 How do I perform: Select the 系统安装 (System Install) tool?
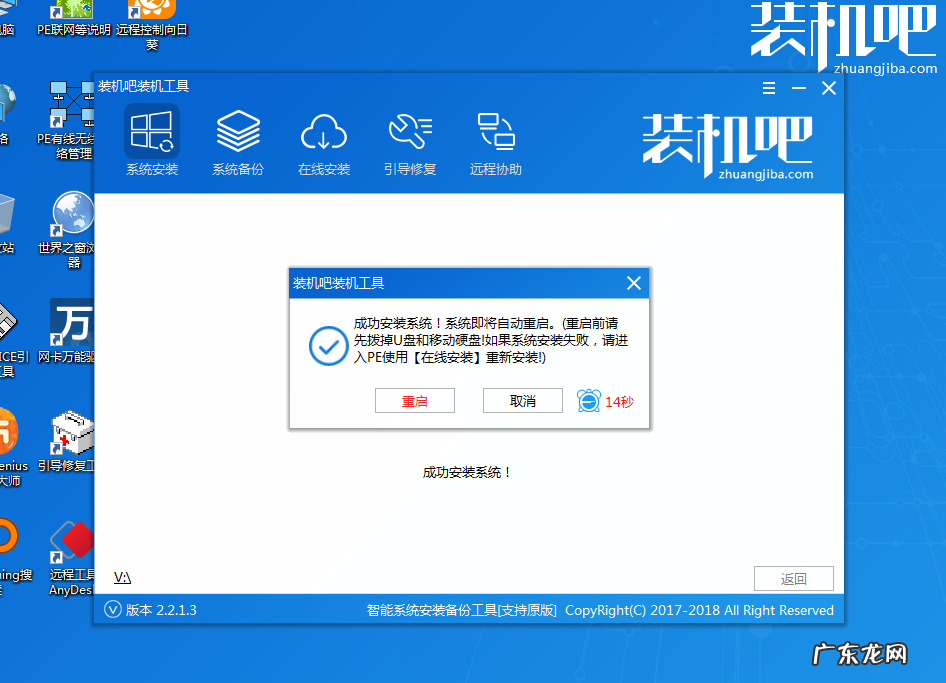click(151, 140)
